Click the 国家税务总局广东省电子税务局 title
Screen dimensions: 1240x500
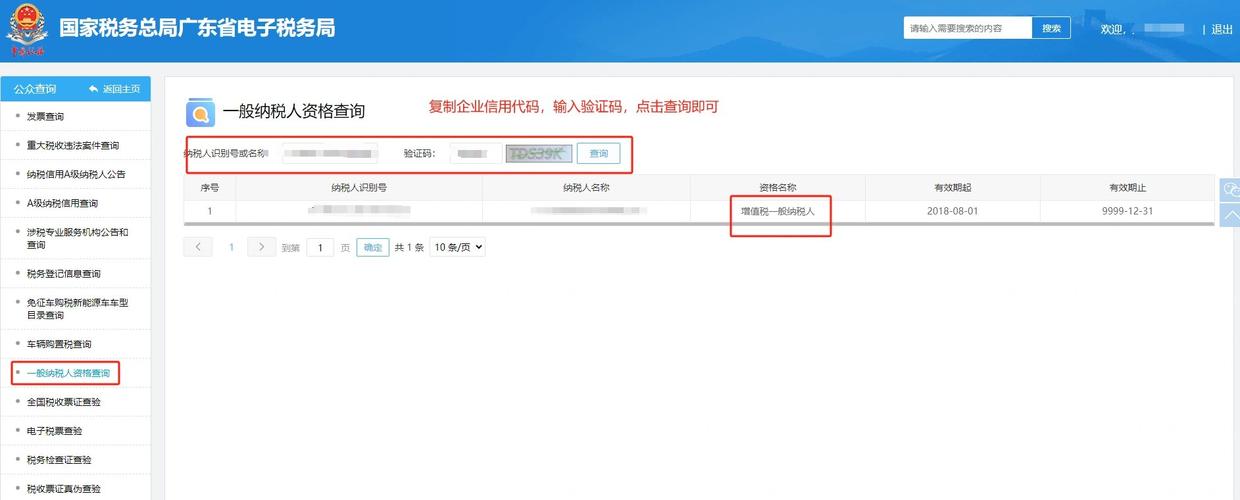pos(197,28)
